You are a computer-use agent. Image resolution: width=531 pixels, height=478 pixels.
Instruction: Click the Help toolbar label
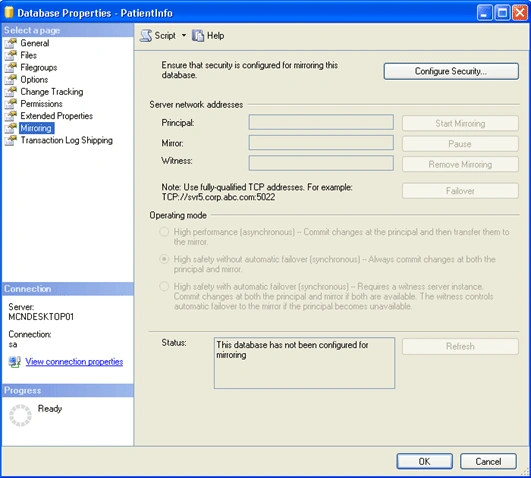(216, 36)
